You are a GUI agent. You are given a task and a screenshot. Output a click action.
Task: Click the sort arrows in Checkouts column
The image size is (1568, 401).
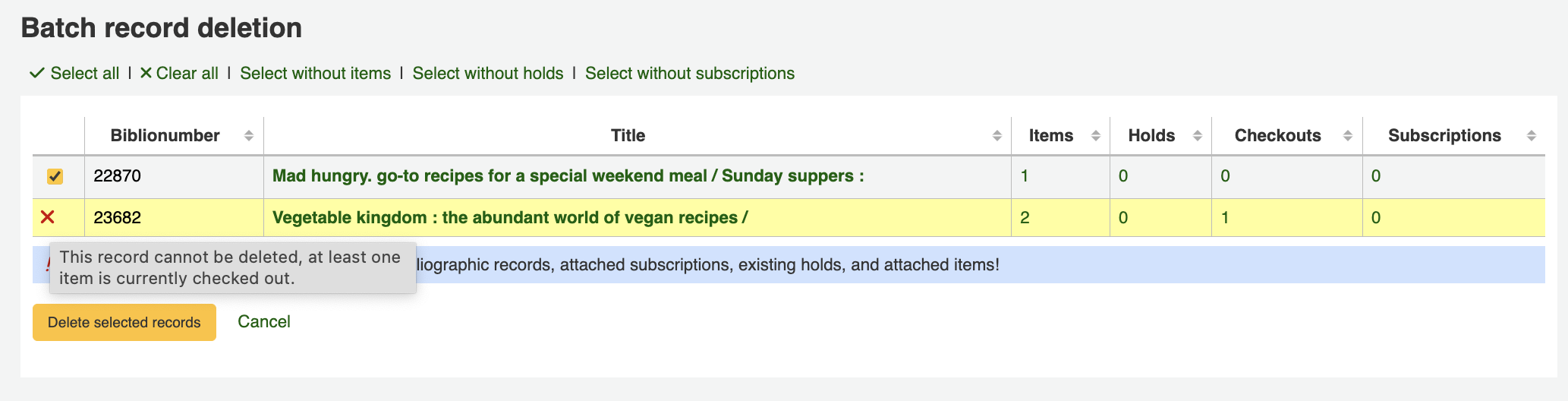coord(1347,136)
